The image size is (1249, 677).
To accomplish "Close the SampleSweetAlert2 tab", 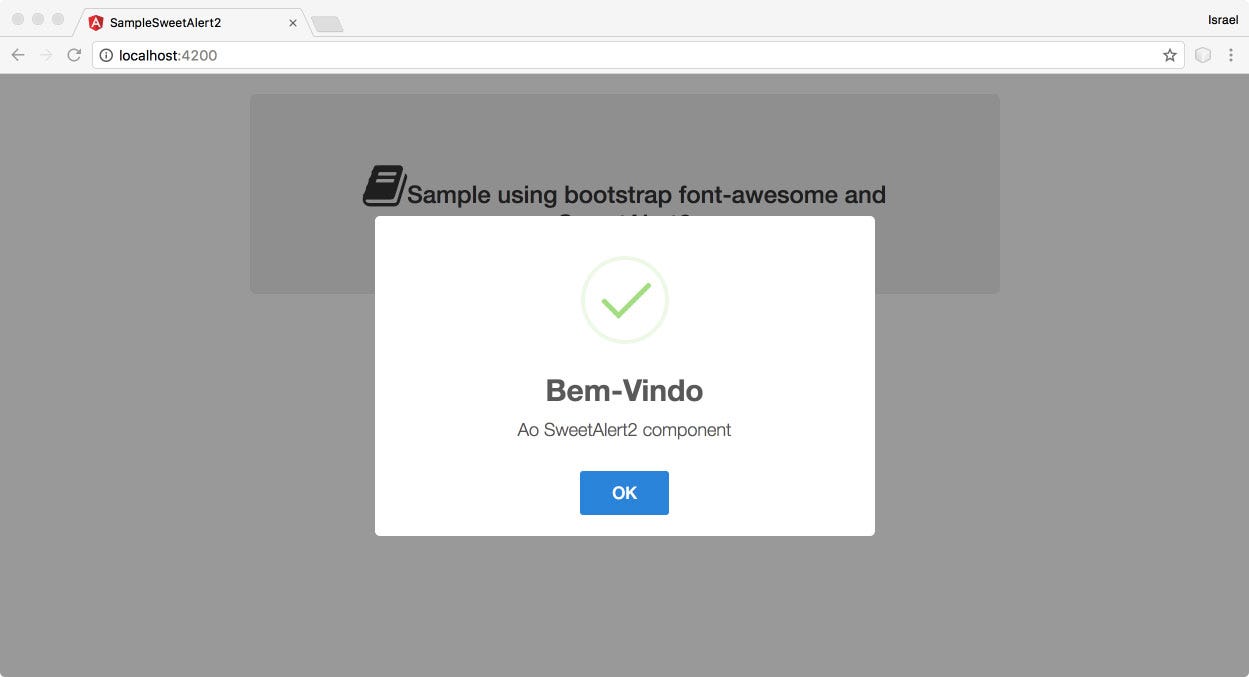I will tap(293, 22).
